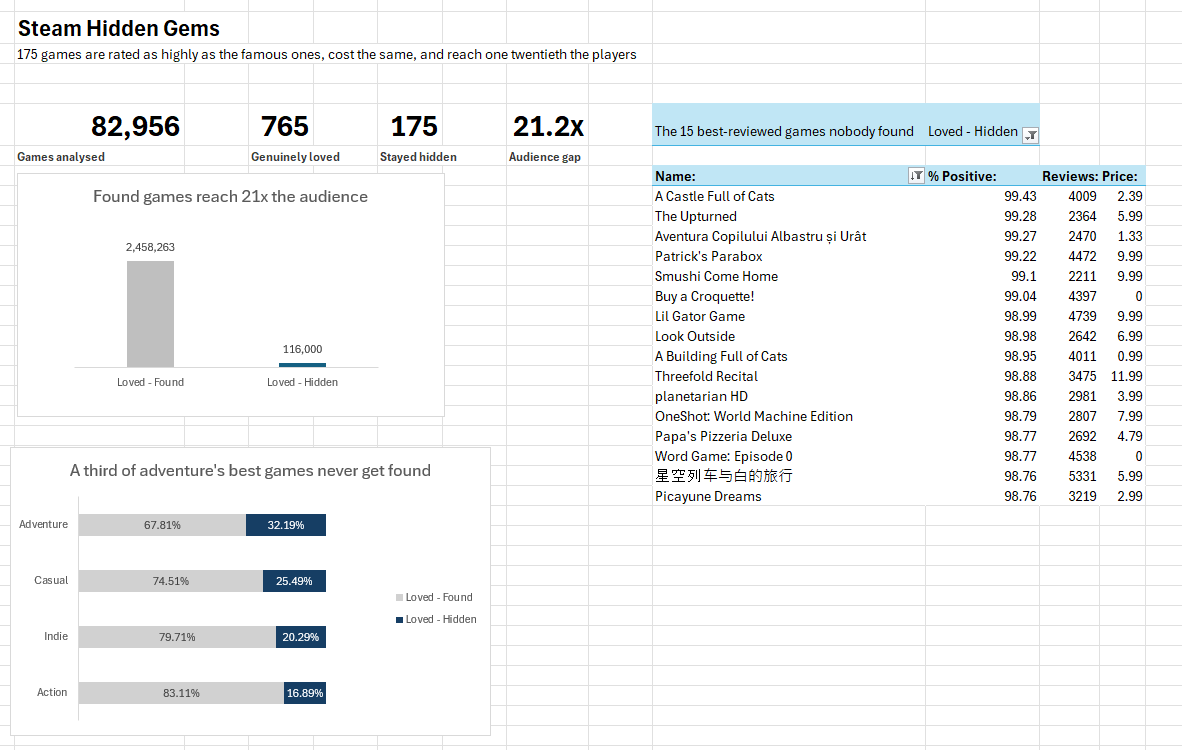
Task: Click the 2,458,263 data label
Action: [150, 247]
